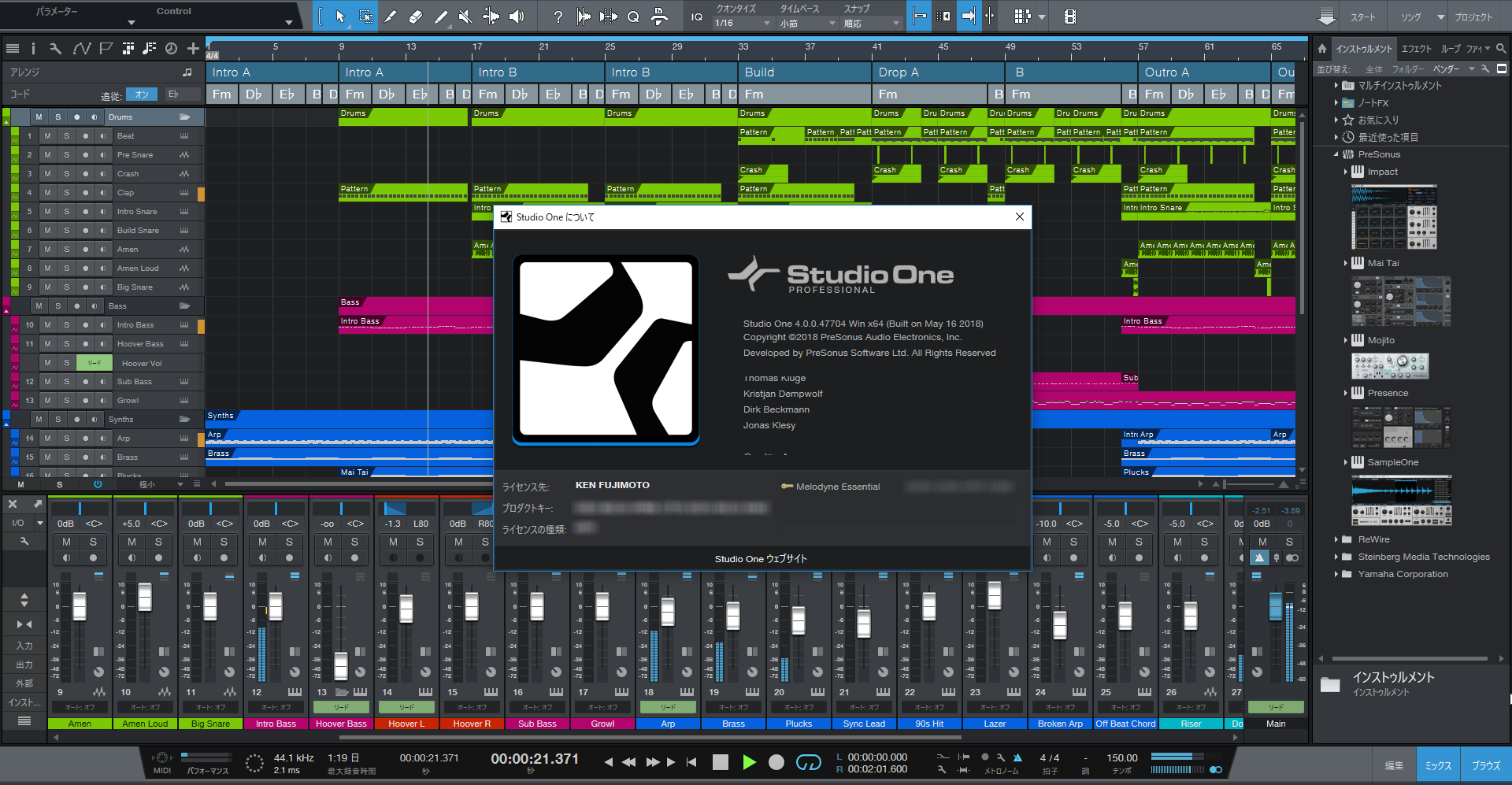Switch to the ループ browser tab
The width and height of the screenshot is (1512, 785).
click(x=1451, y=49)
